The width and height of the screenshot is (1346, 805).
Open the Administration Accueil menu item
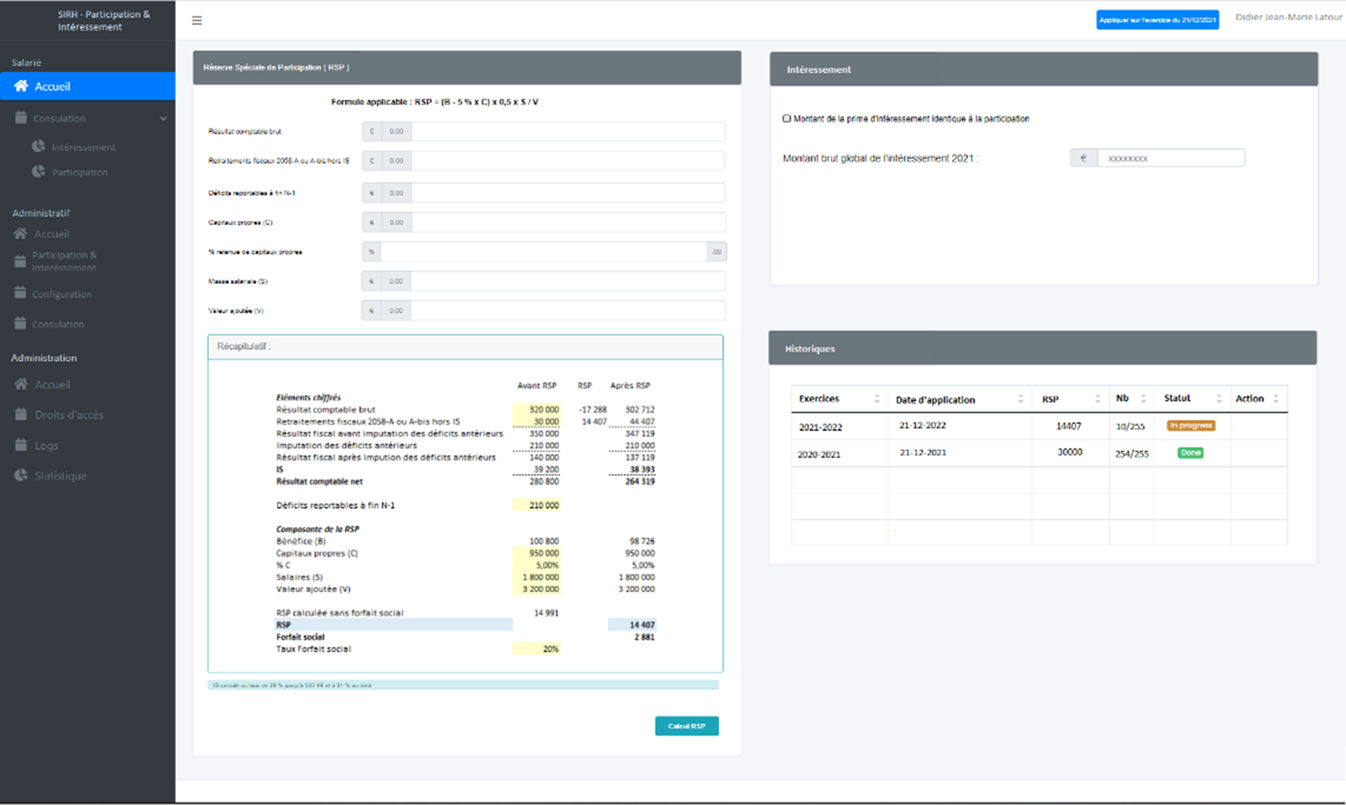point(52,385)
